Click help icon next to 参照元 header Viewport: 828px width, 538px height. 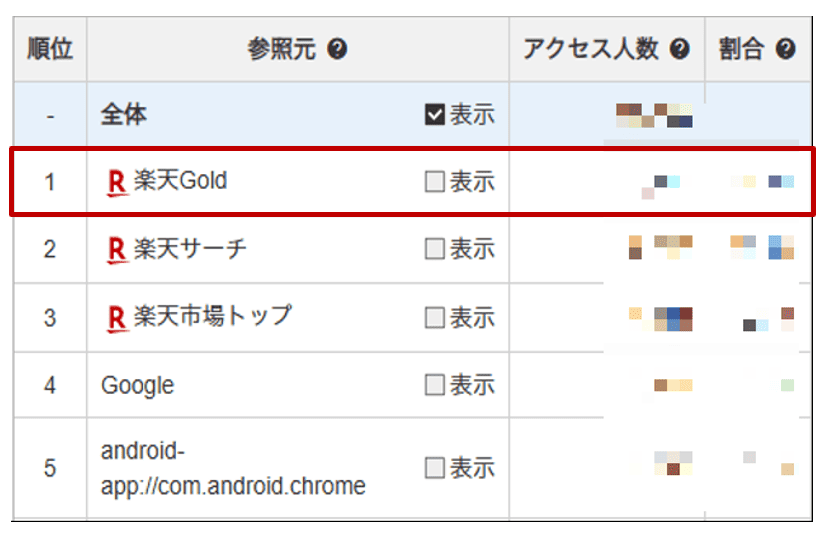(x=337, y=49)
